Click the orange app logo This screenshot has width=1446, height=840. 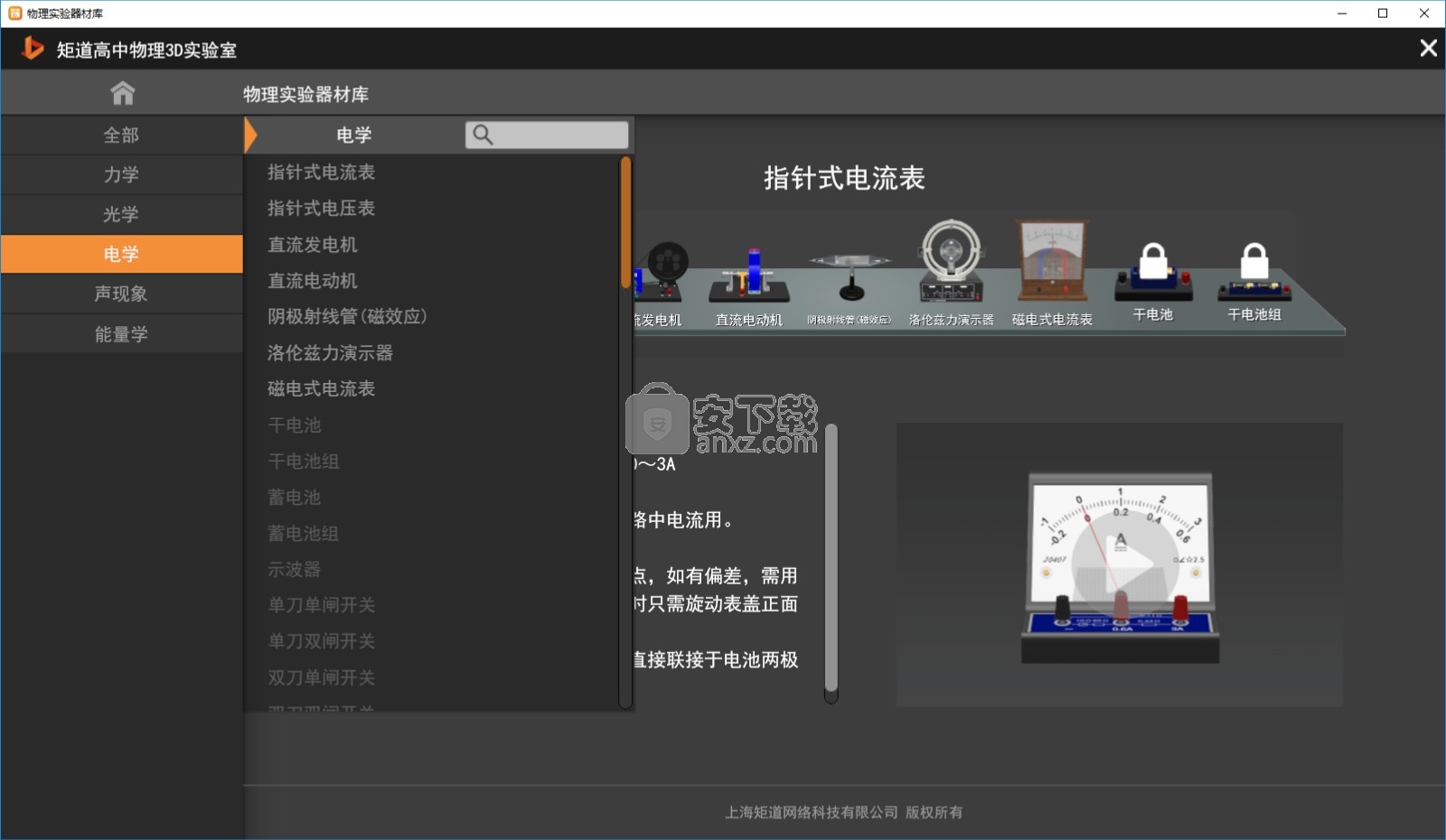pos(33,48)
